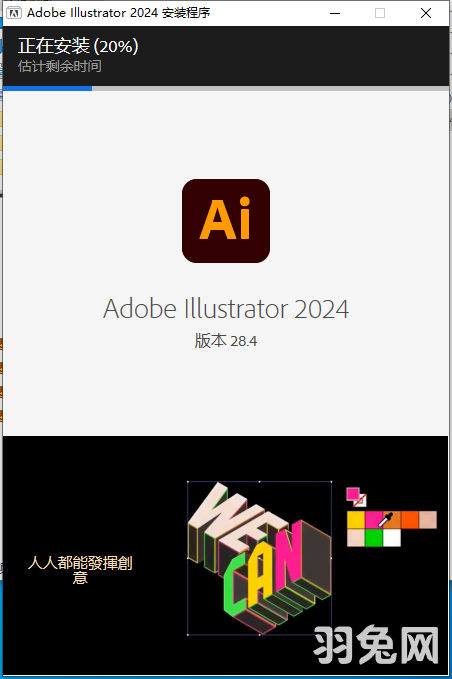Click the WE CAN 3D artwork thumbnail

click(259, 558)
